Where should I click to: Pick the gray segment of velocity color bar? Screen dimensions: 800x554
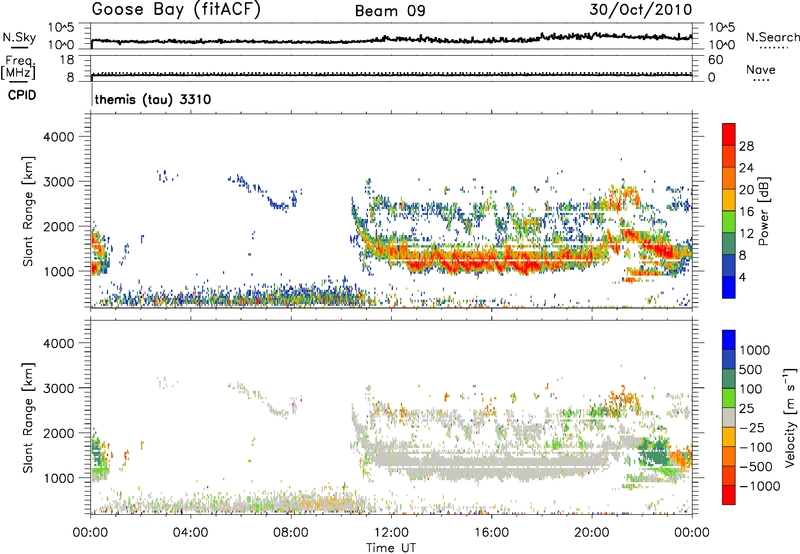tap(729, 417)
